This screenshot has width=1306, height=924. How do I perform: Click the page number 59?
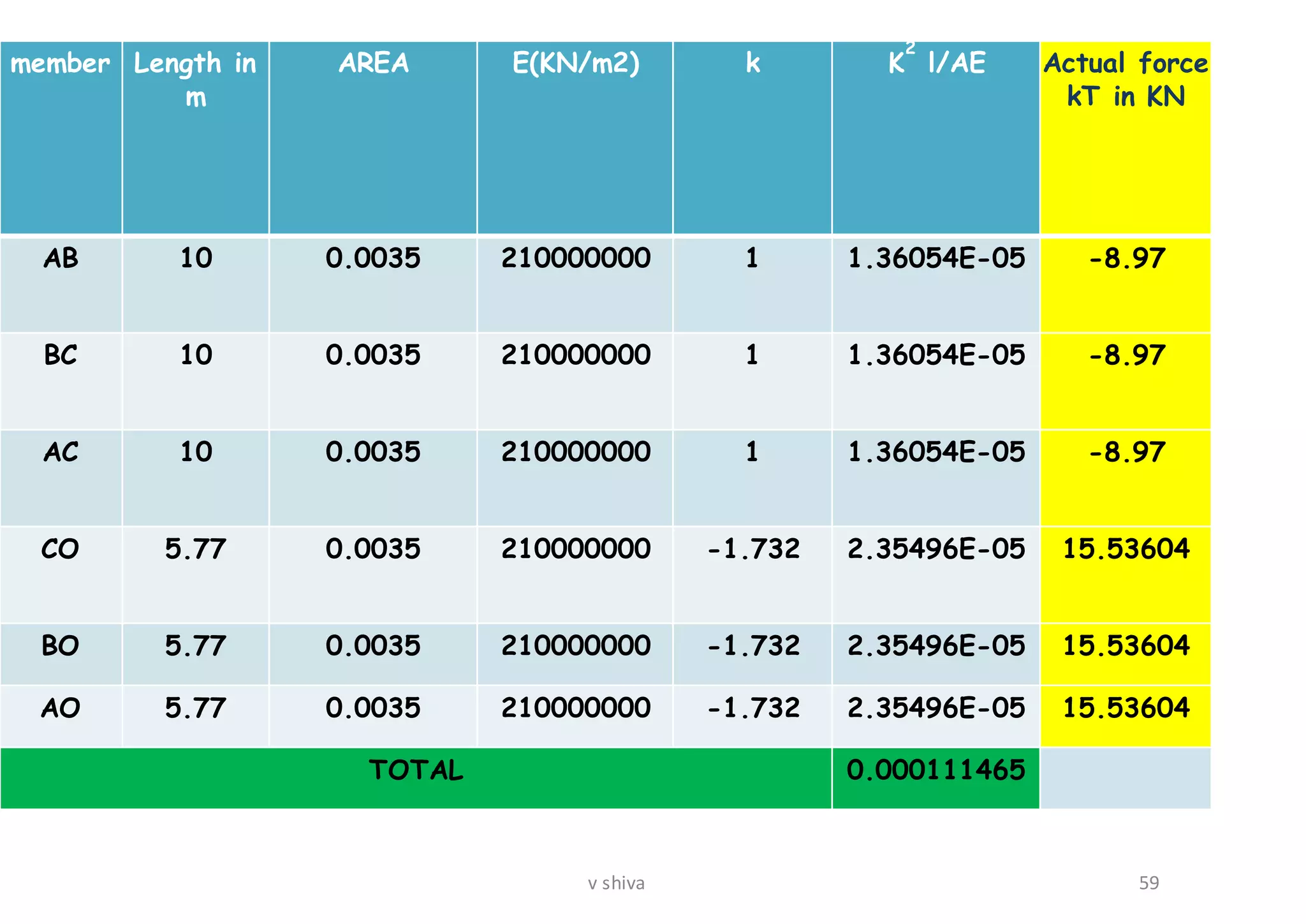point(1149,883)
